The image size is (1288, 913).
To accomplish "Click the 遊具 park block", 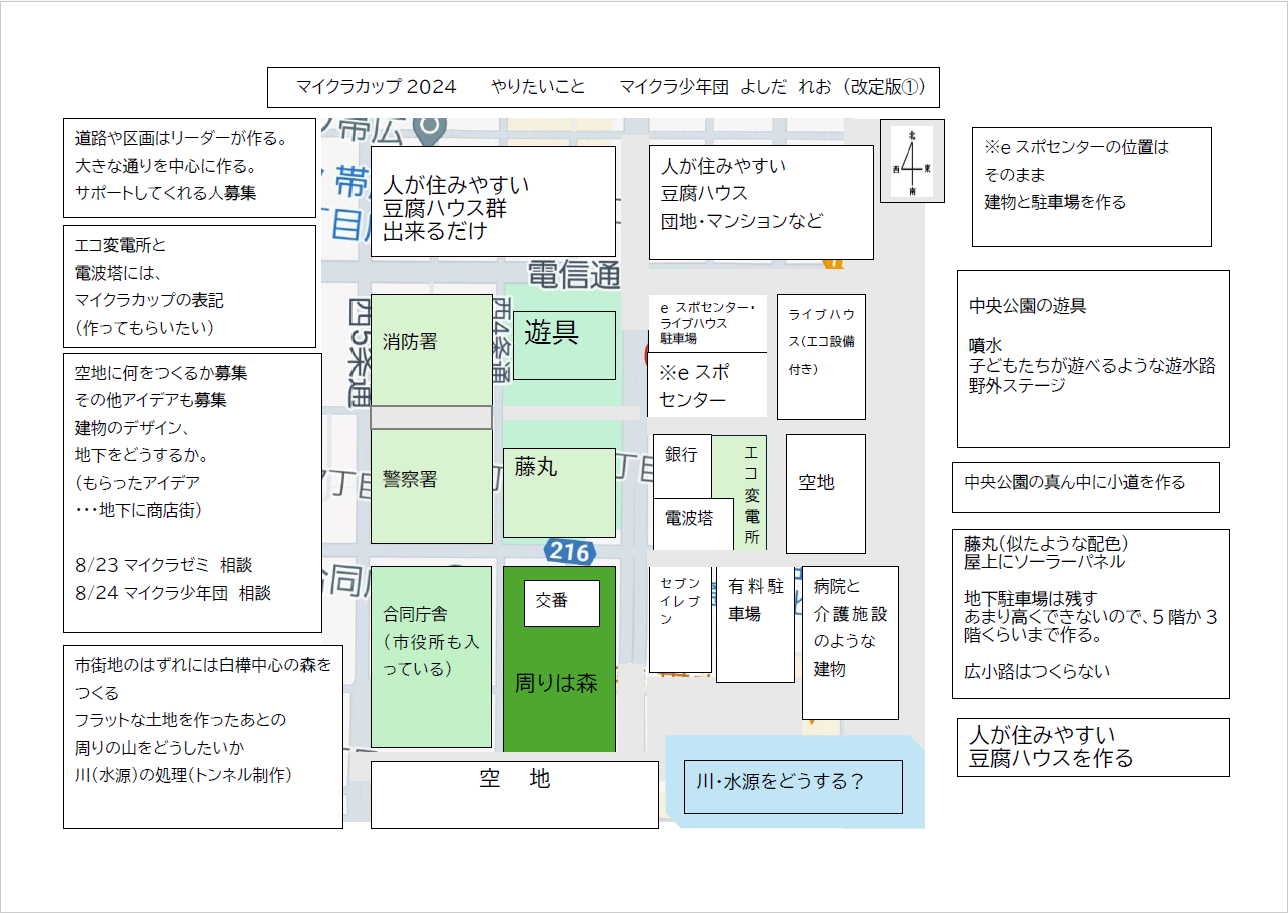I will coord(564,345).
